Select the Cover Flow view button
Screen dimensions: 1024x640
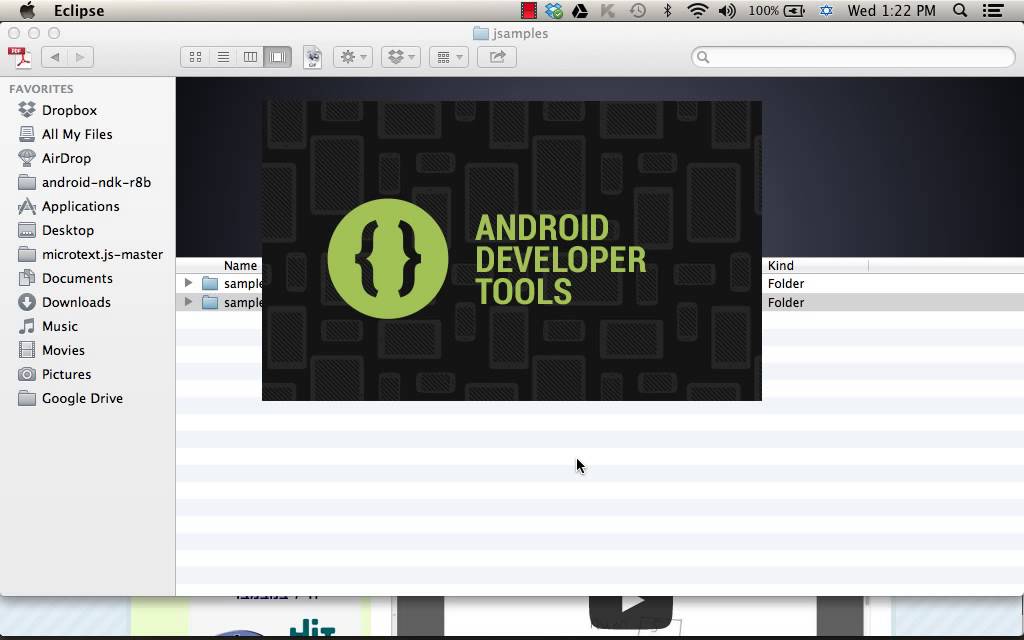click(278, 57)
